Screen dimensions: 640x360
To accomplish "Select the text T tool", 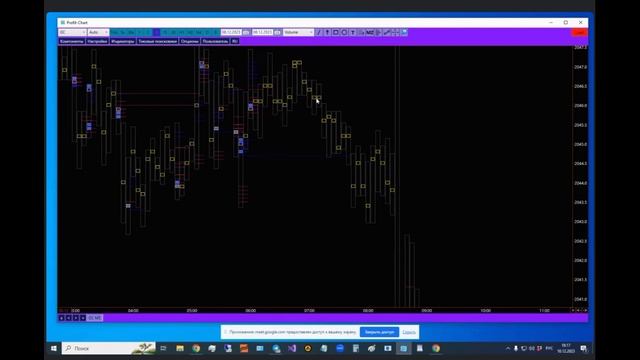I will tap(353, 32).
